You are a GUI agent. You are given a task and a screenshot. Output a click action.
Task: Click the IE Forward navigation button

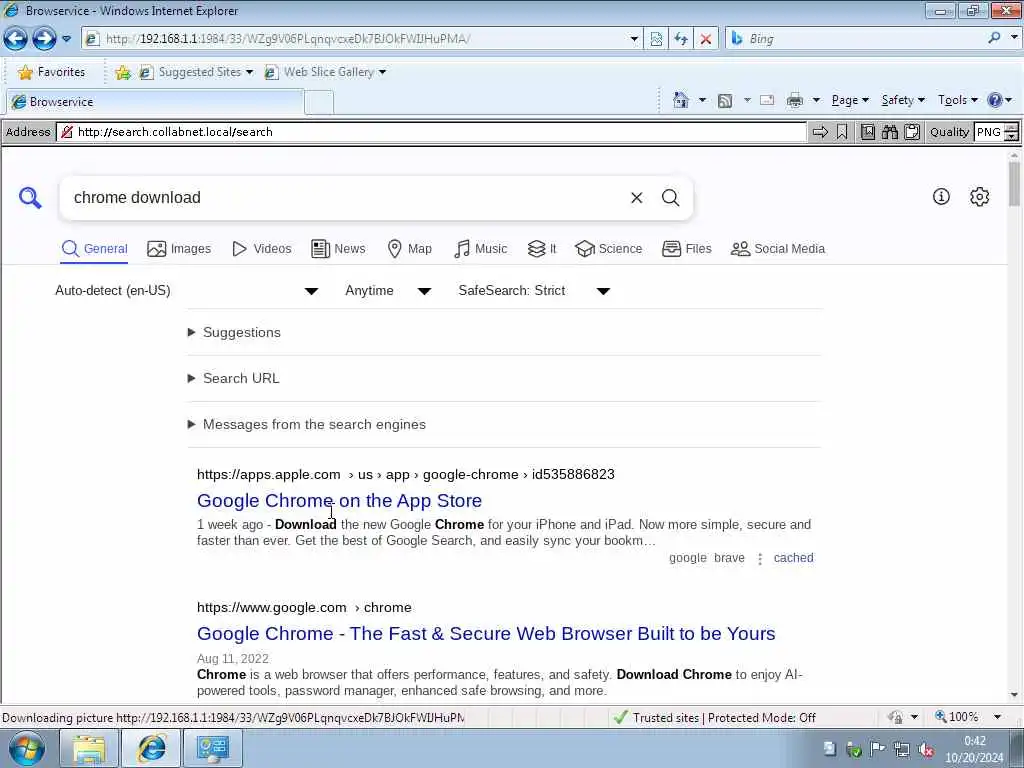(x=44, y=39)
